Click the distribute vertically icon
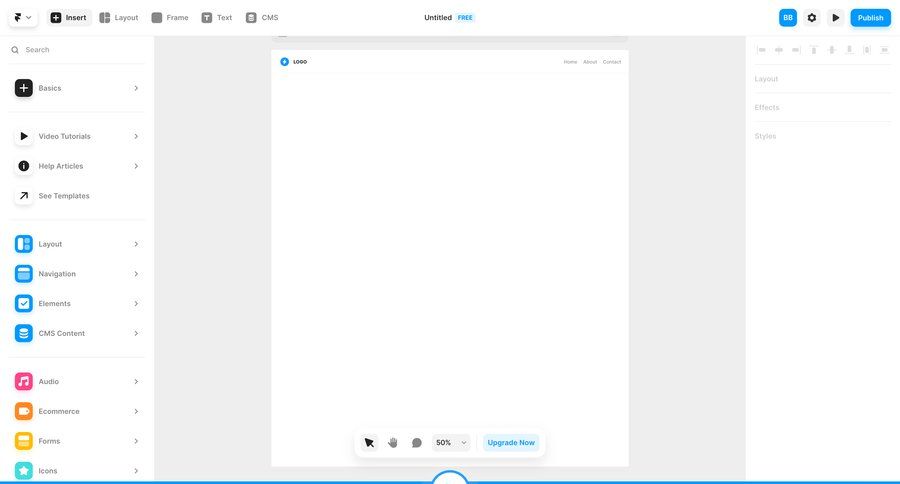Screen dimensions: 900x484 tap(885, 50)
